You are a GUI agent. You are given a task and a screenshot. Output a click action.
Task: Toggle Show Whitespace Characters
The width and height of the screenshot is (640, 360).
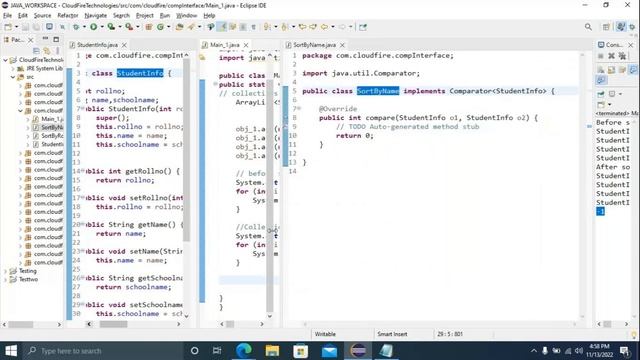253,27
